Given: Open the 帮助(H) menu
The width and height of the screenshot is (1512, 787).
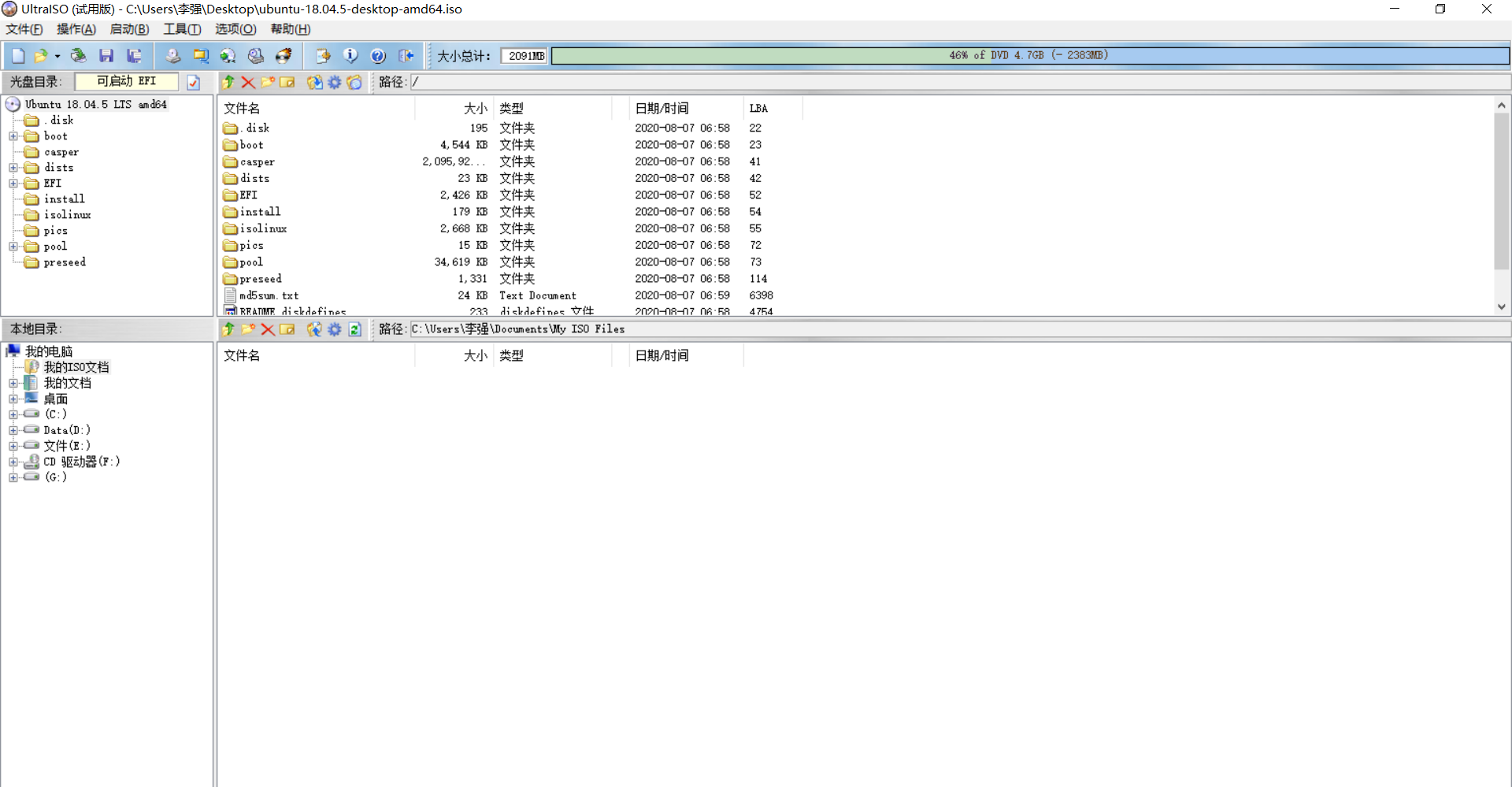Looking at the screenshot, I should click(291, 29).
